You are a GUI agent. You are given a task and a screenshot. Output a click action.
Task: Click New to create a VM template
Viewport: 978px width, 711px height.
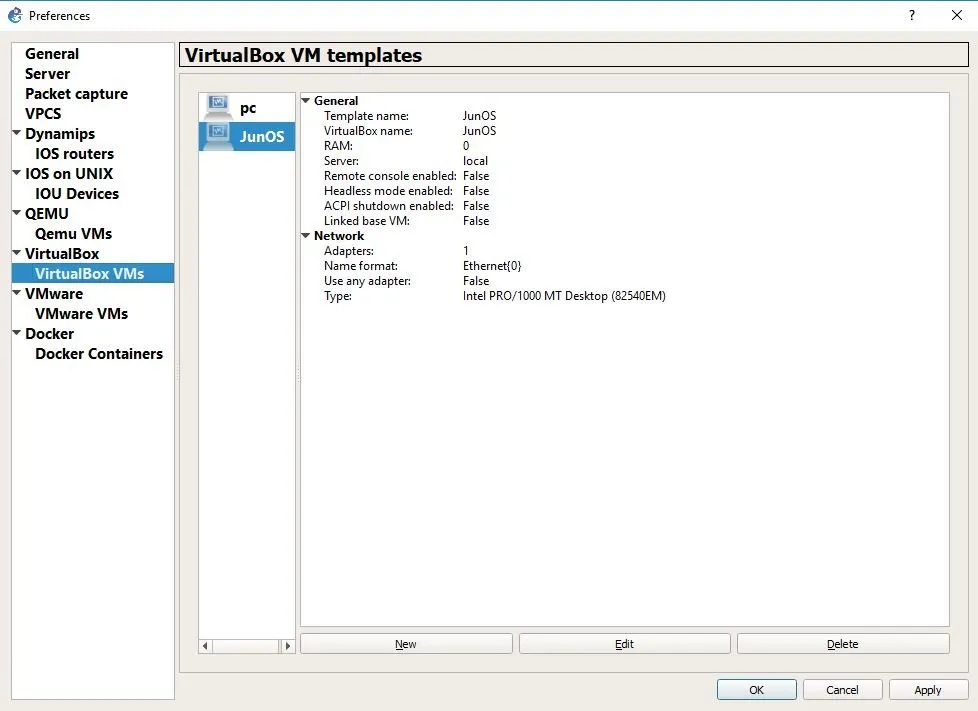[406, 644]
